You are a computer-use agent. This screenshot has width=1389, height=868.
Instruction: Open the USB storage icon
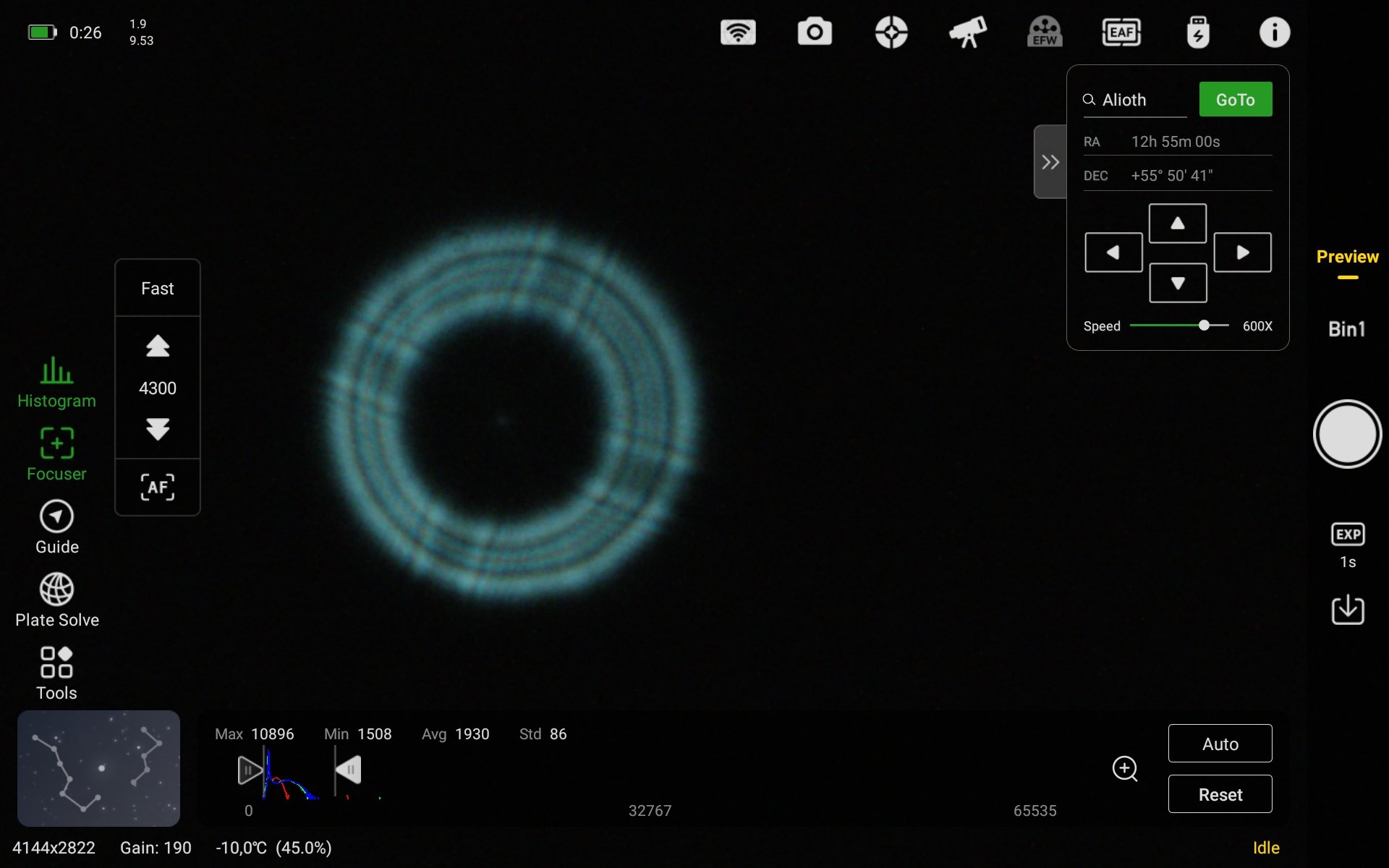coord(1198,33)
